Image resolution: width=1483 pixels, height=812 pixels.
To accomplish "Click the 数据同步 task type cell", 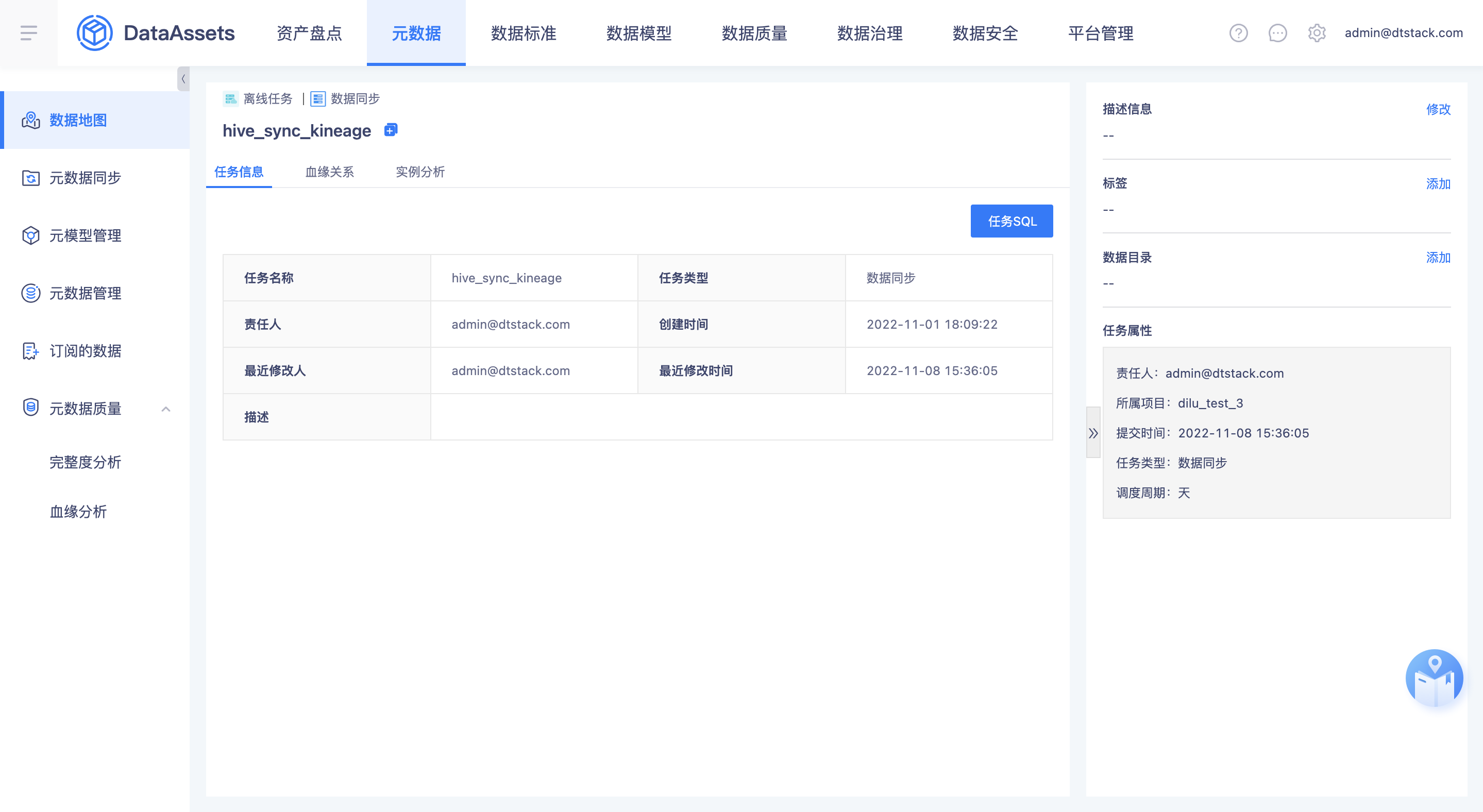I will pyautogui.click(x=949, y=278).
